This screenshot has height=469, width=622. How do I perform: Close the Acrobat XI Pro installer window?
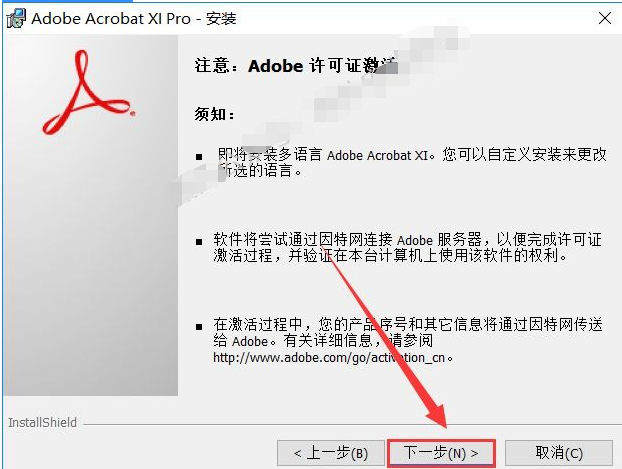(x=605, y=18)
